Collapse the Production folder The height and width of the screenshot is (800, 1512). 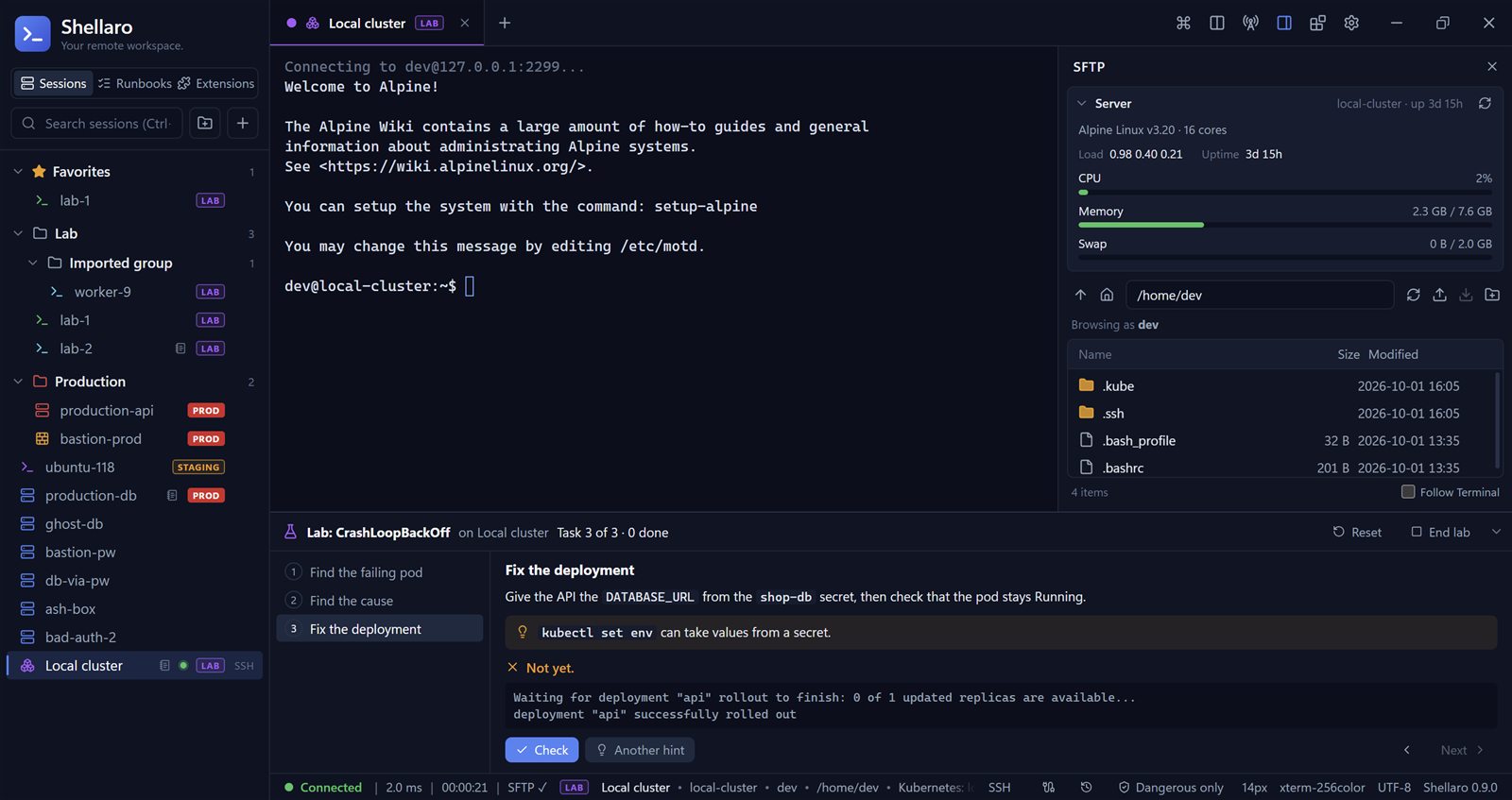(x=18, y=382)
